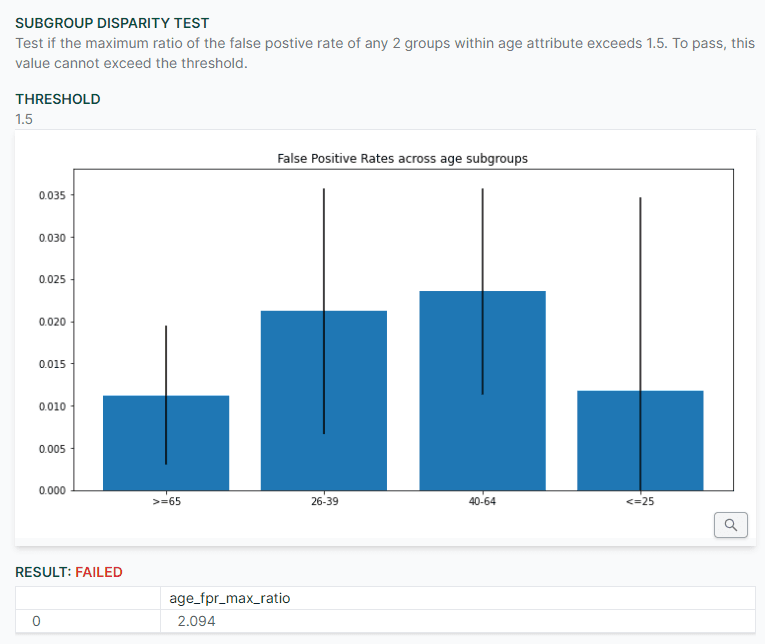Click the magnifier zoom icon below chart

point(732,525)
